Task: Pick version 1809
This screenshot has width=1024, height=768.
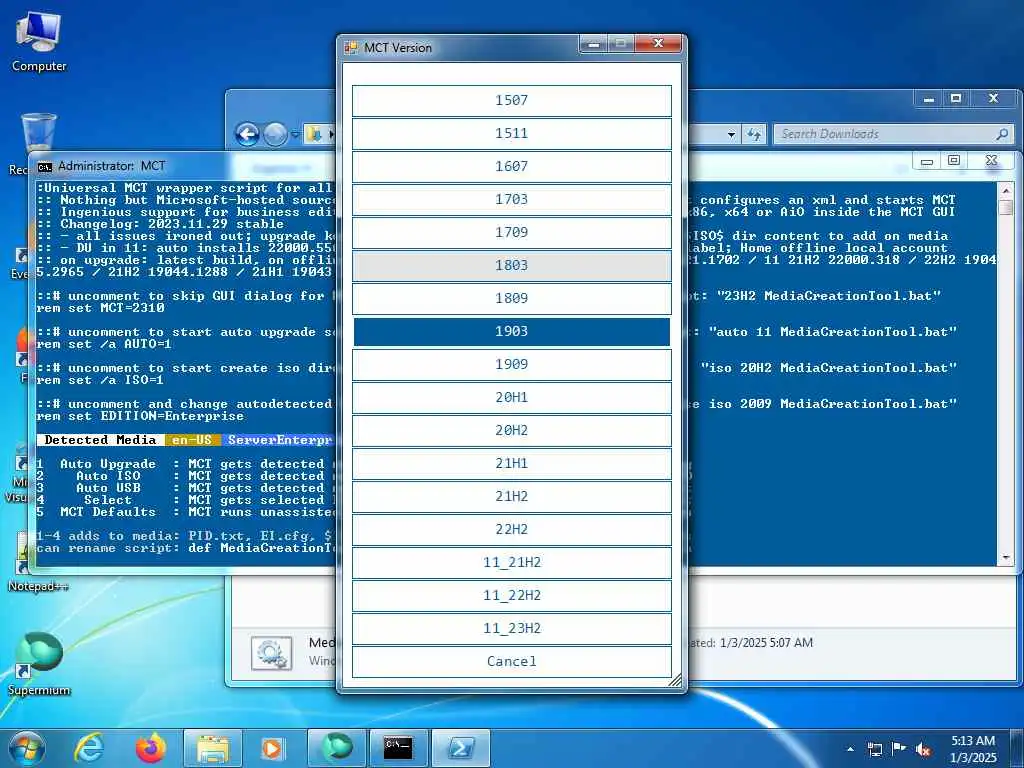Action: 511,298
